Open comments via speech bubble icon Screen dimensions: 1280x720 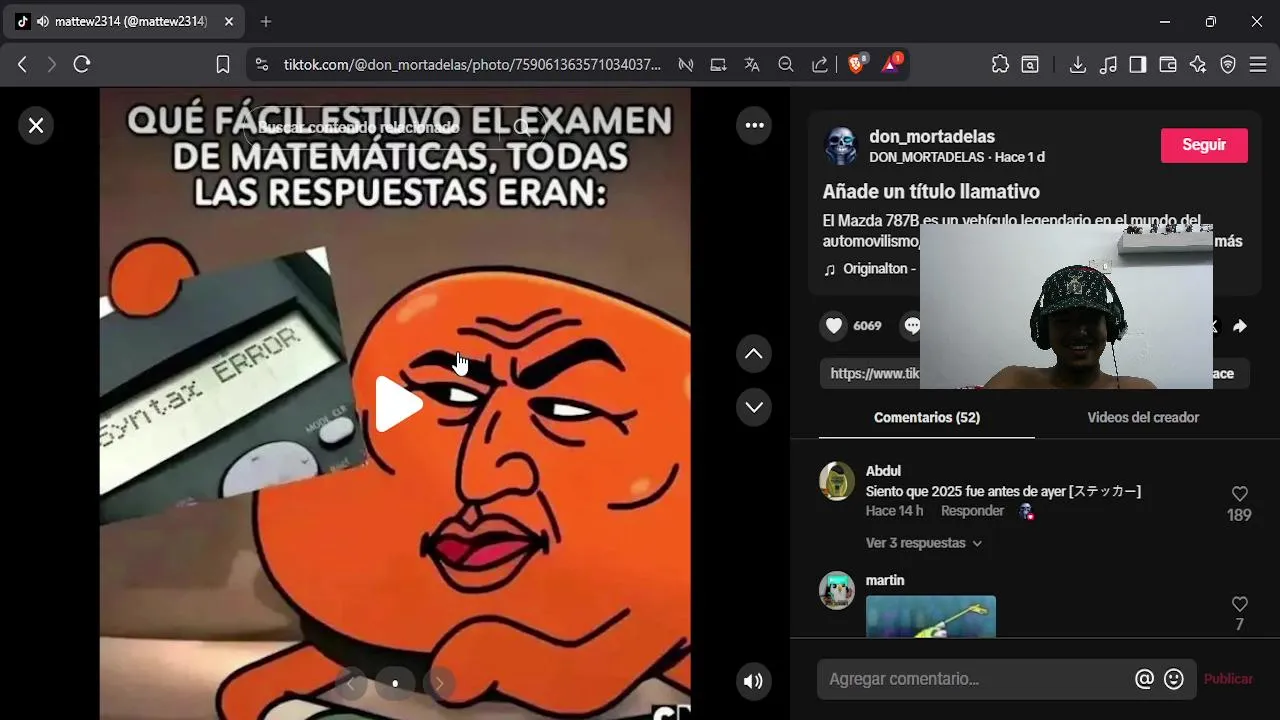coord(911,326)
